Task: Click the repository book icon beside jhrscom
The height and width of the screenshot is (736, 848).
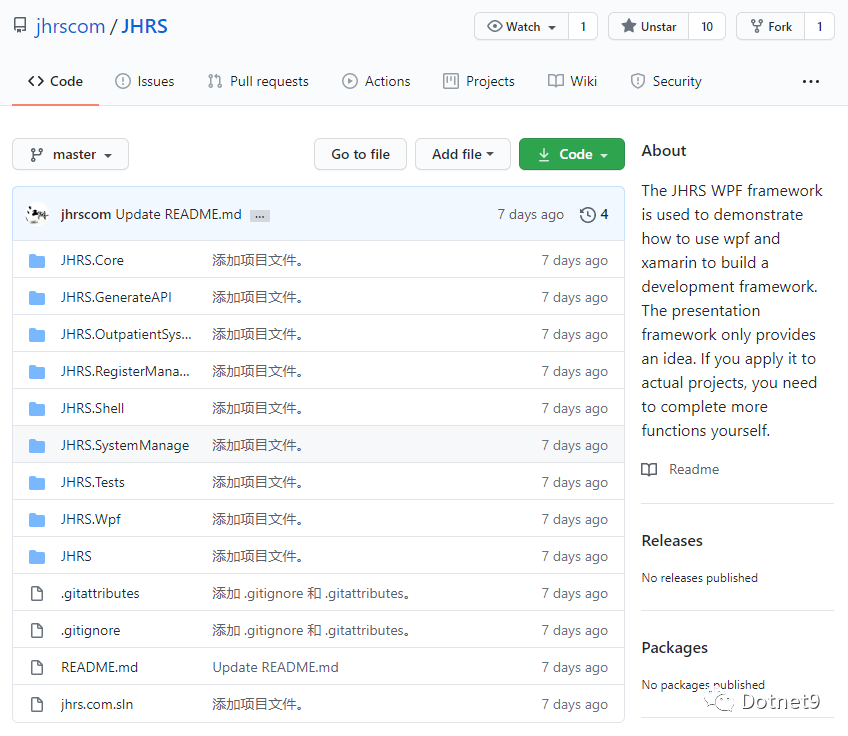Action: (20, 25)
